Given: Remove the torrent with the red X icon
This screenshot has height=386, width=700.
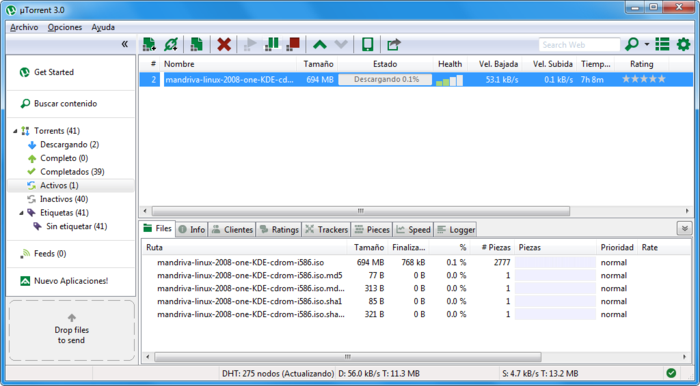Looking at the screenshot, I should coord(224,44).
